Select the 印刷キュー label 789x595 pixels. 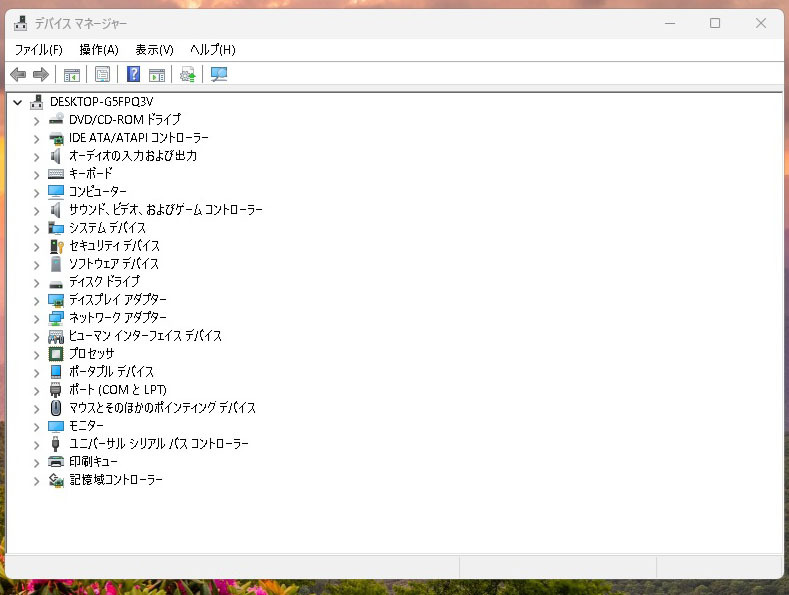(93, 462)
